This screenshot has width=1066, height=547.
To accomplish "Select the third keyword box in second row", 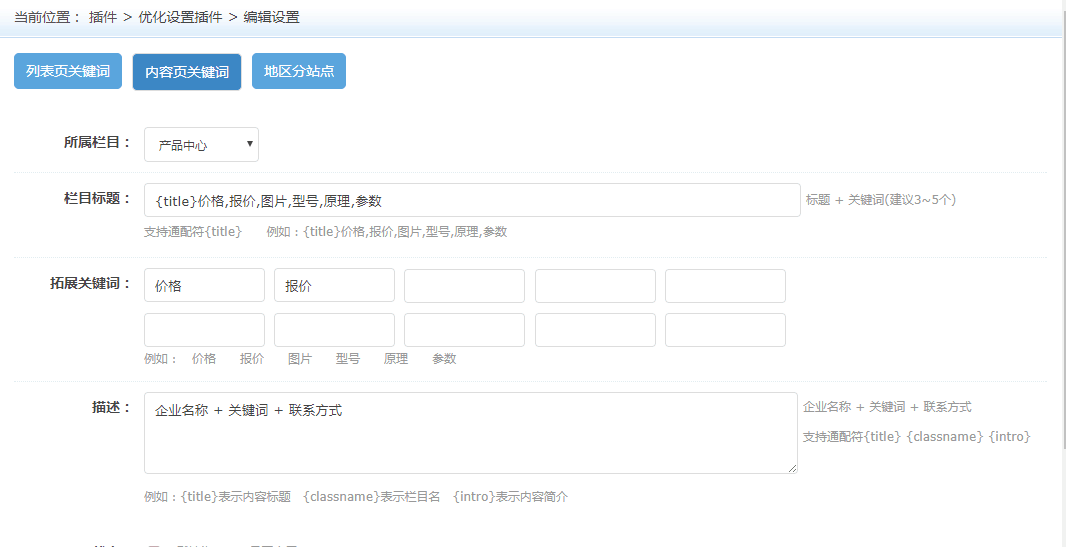I will tap(464, 330).
